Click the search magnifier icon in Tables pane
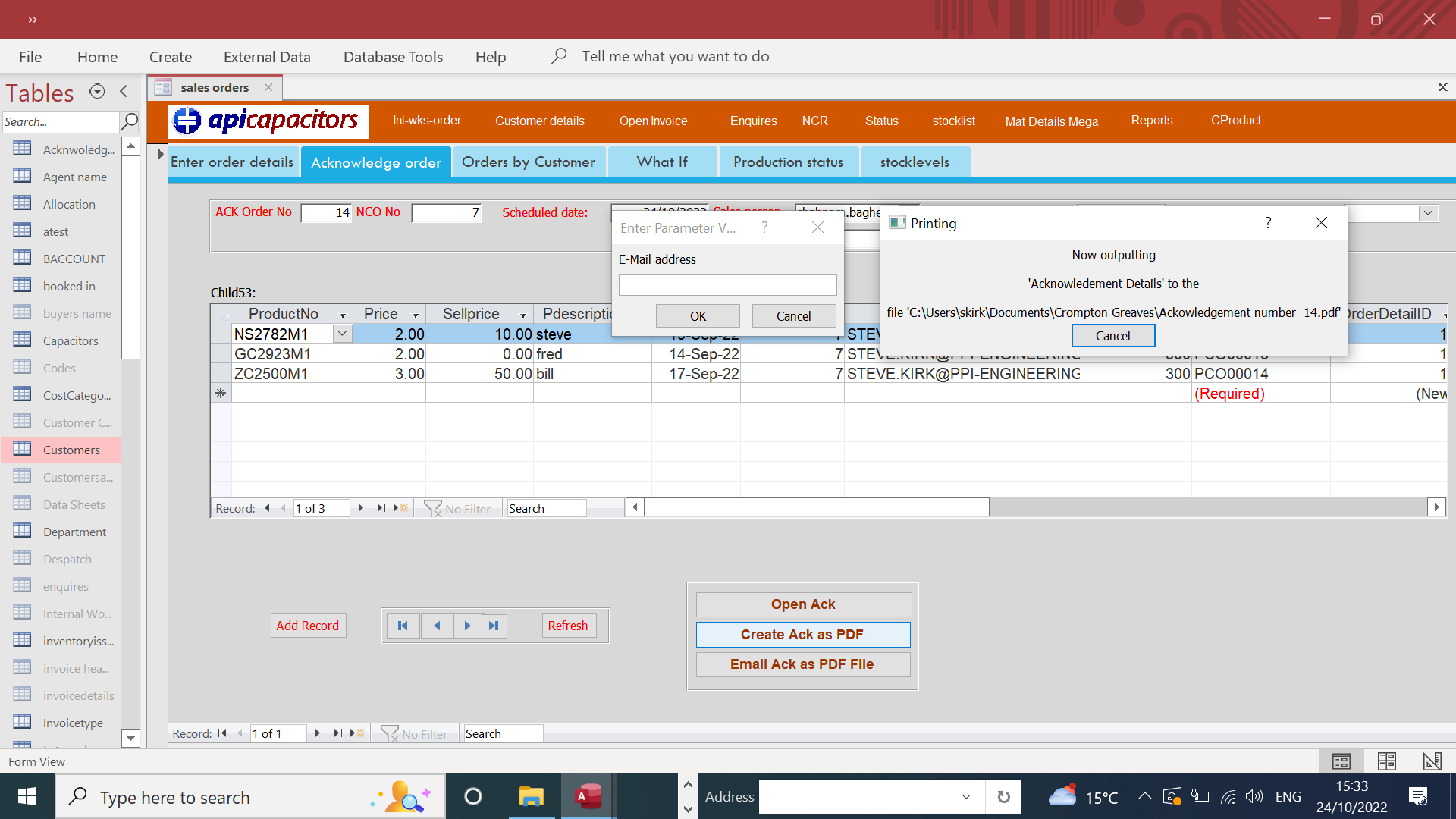Image resolution: width=1456 pixels, height=819 pixels. click(x=130, y=121)
